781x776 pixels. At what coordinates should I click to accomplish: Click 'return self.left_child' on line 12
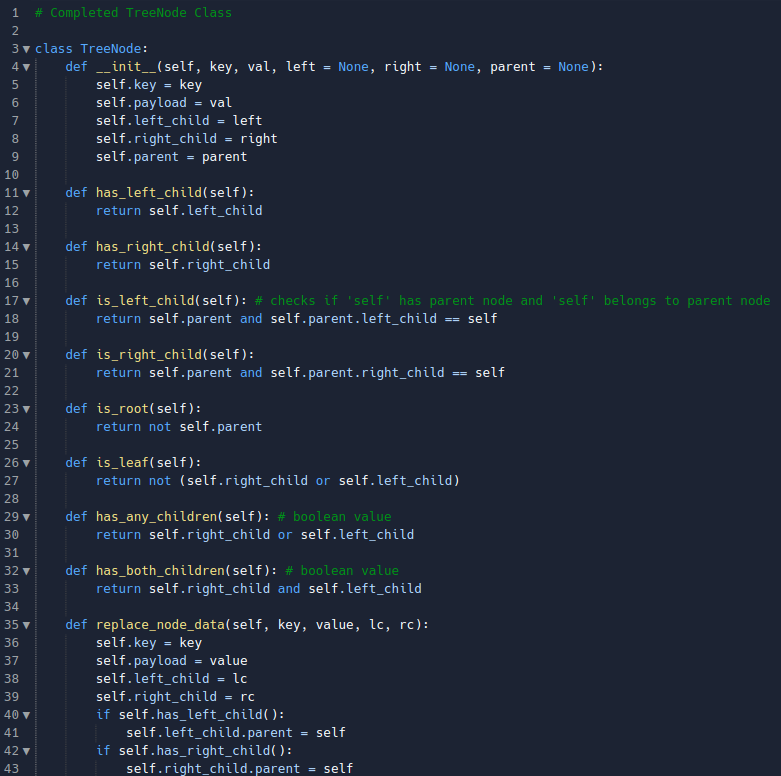179,211
